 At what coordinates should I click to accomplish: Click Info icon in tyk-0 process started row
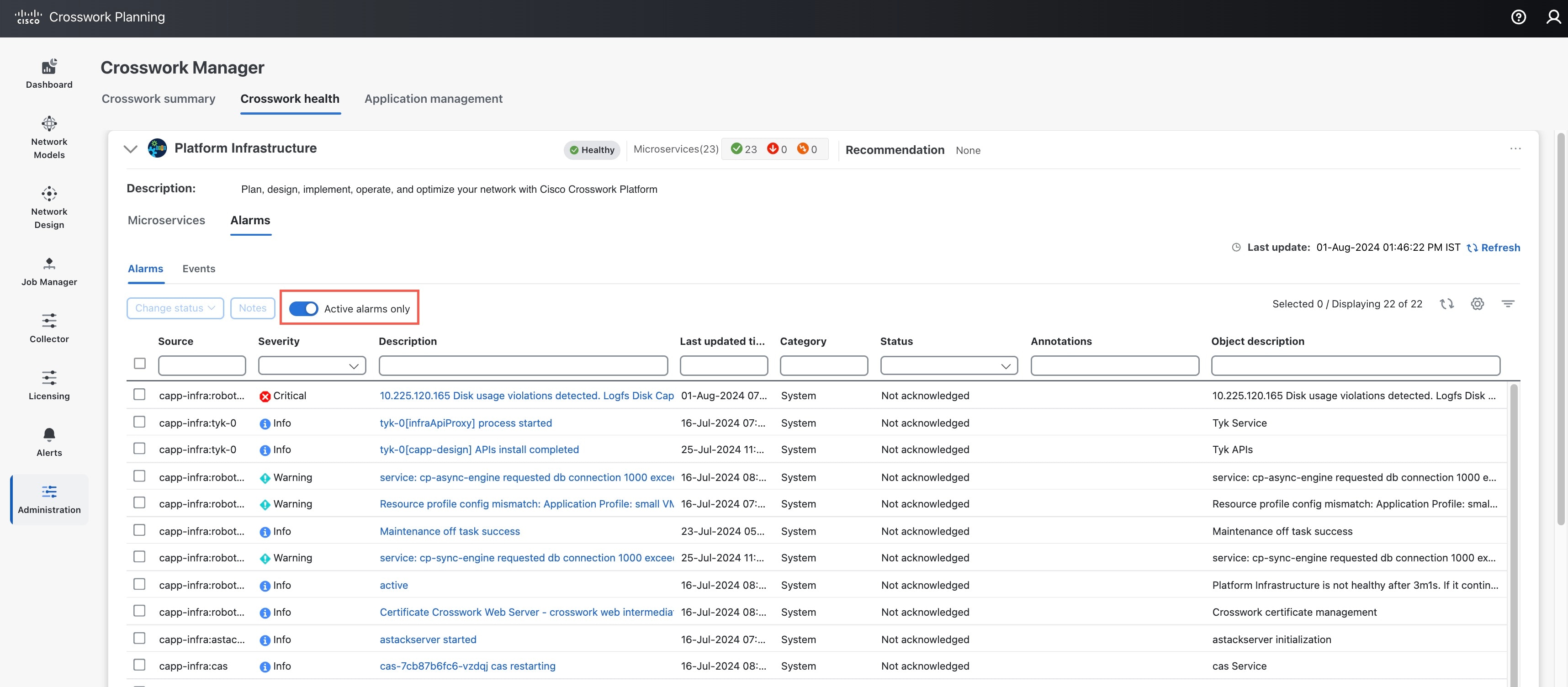coord(265,423)
